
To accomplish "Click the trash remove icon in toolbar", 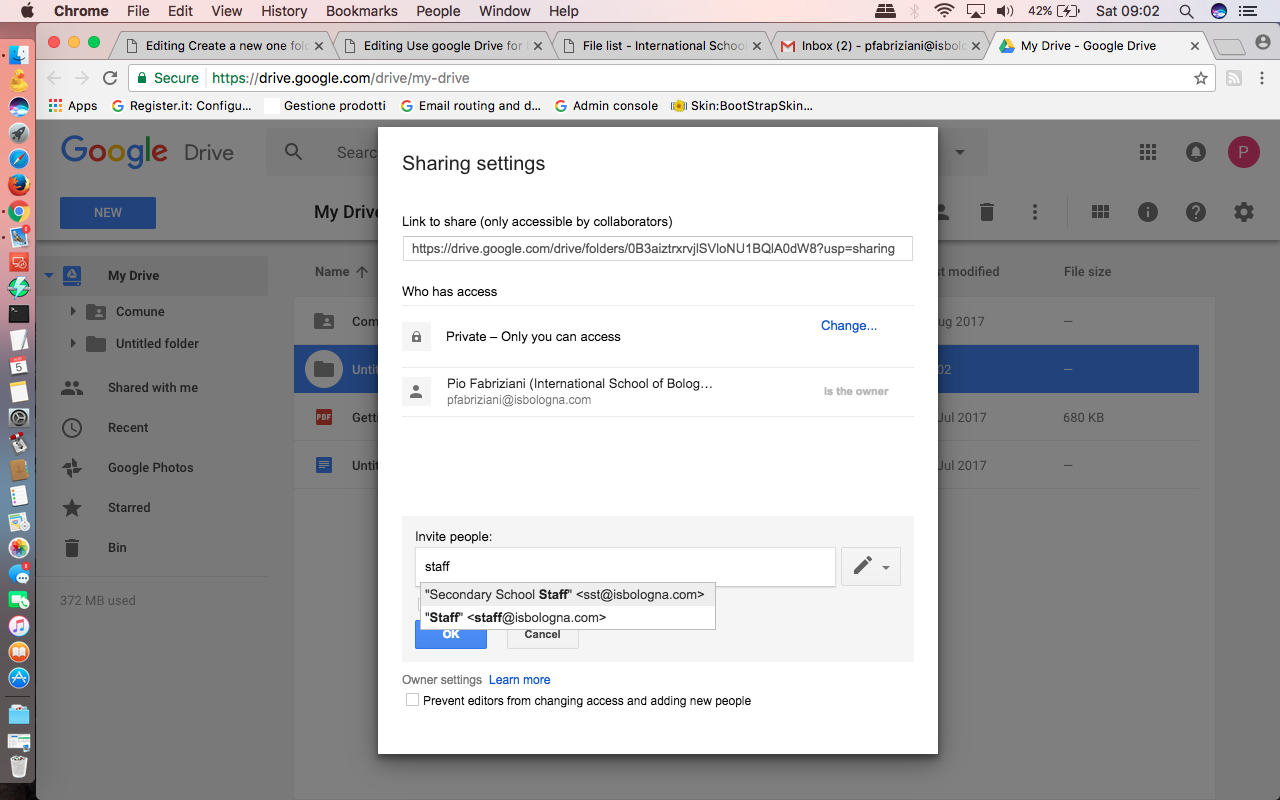I will pyautogui.click(x=987, y=212).
